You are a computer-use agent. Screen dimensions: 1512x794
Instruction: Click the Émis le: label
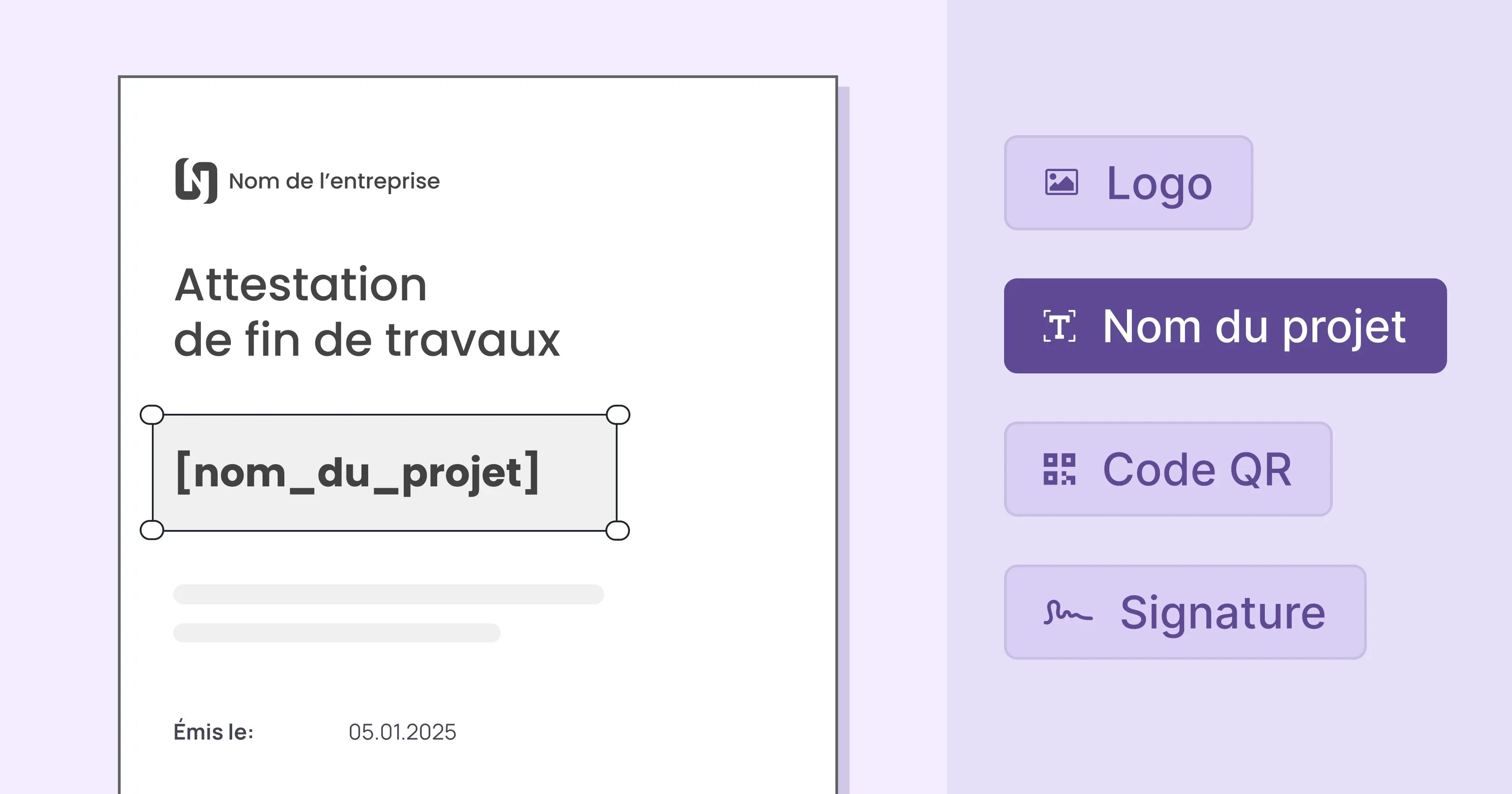click(214, 732)
